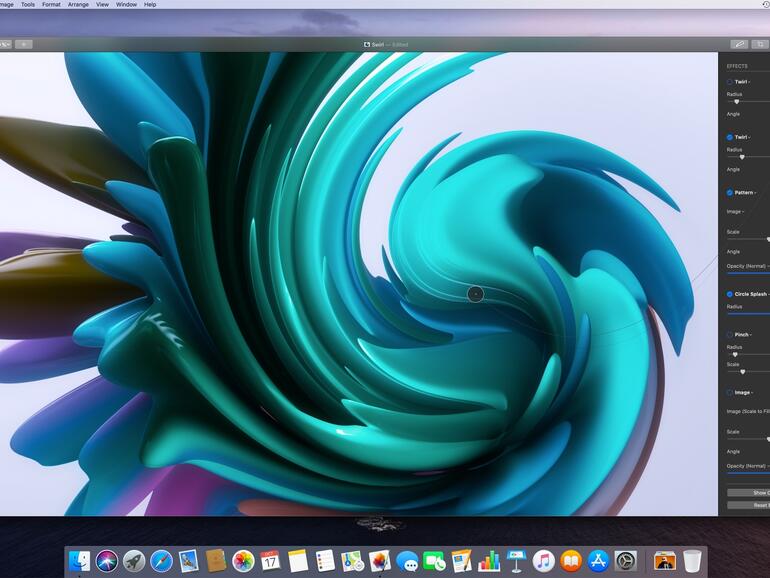Launch Siri from the Dock

(x=107, y=561)
